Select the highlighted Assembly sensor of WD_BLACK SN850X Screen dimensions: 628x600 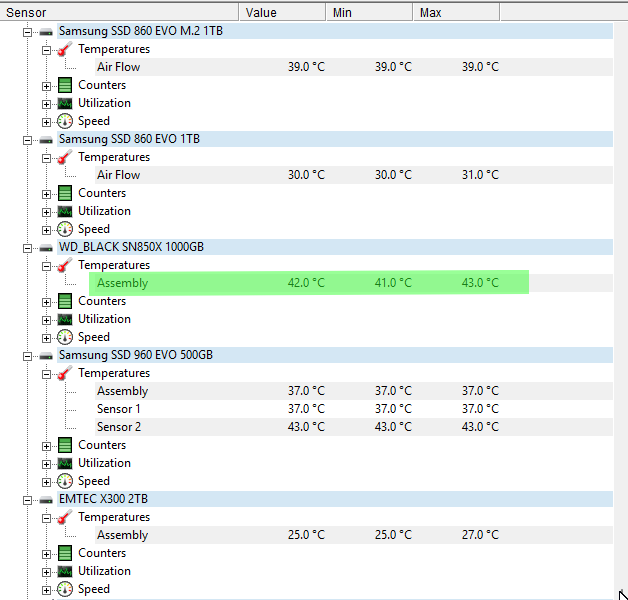click(309, 283)
